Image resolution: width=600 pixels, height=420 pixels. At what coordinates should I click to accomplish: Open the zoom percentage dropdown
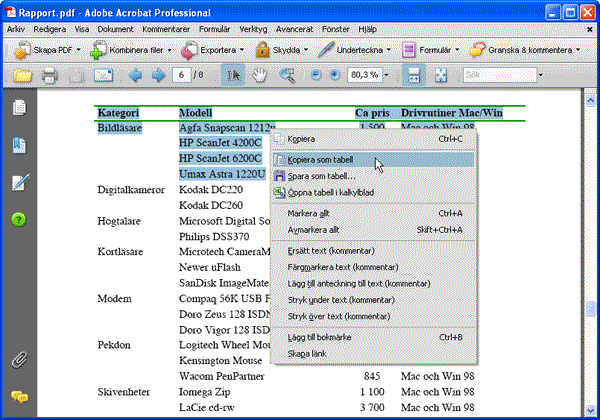pos(387,75)
